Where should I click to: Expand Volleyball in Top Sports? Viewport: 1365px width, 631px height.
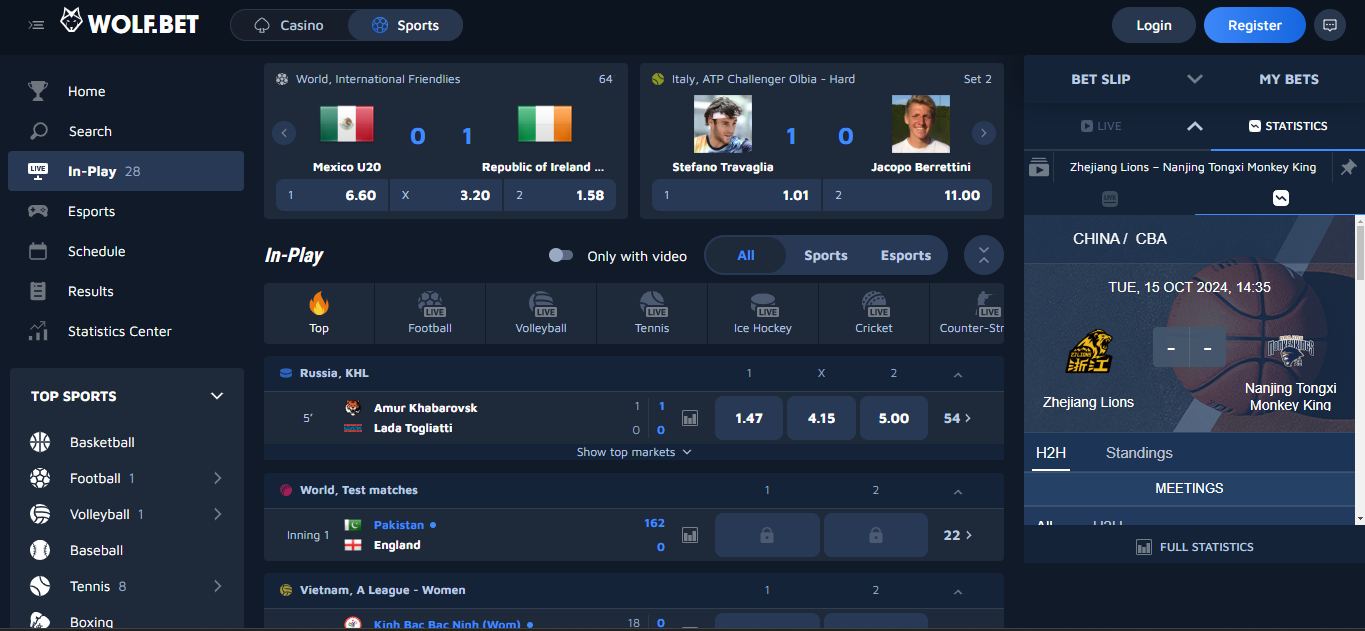tap(217, 514)
